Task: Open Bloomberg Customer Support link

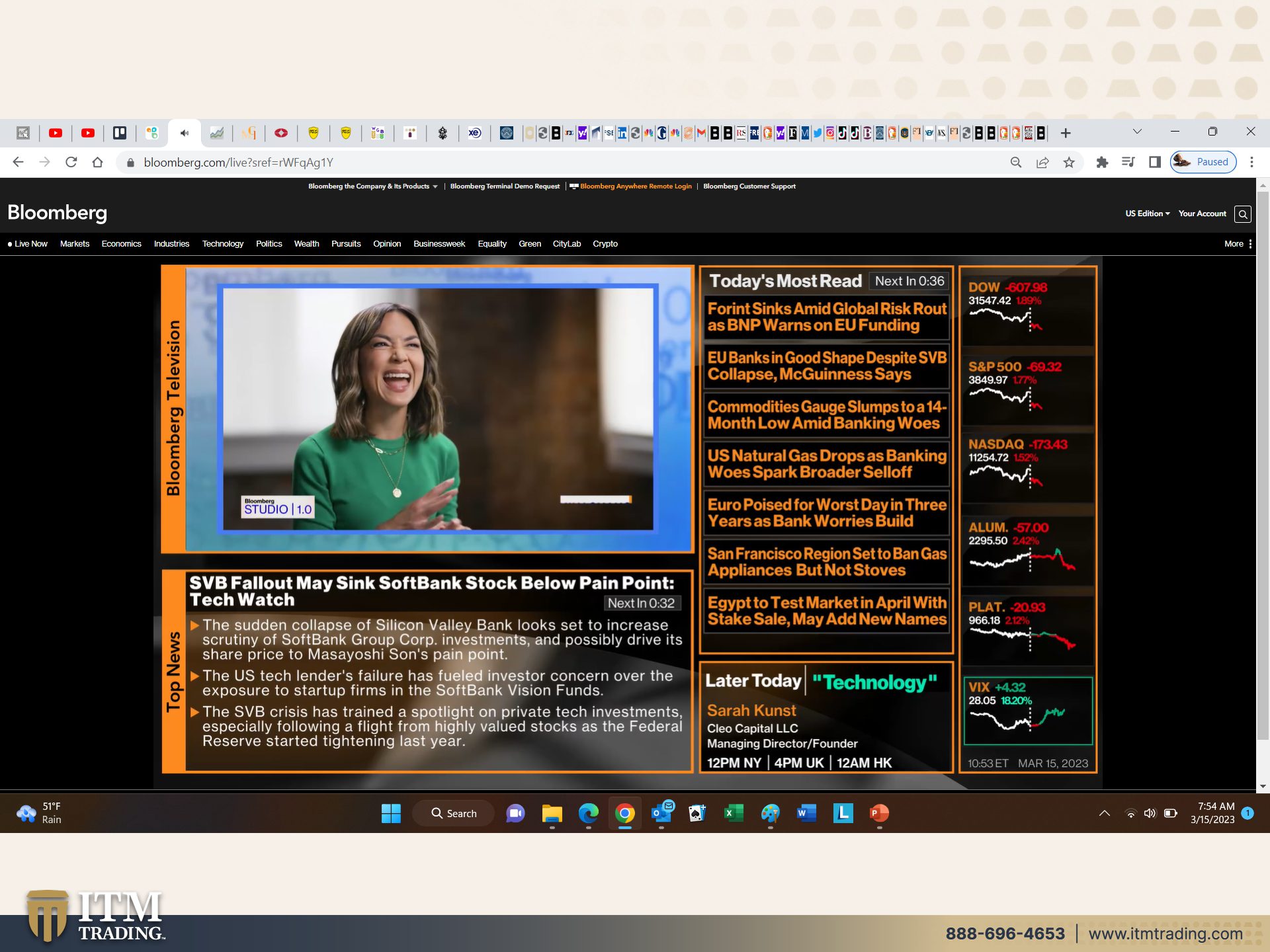Action: [x=749, y=186]
